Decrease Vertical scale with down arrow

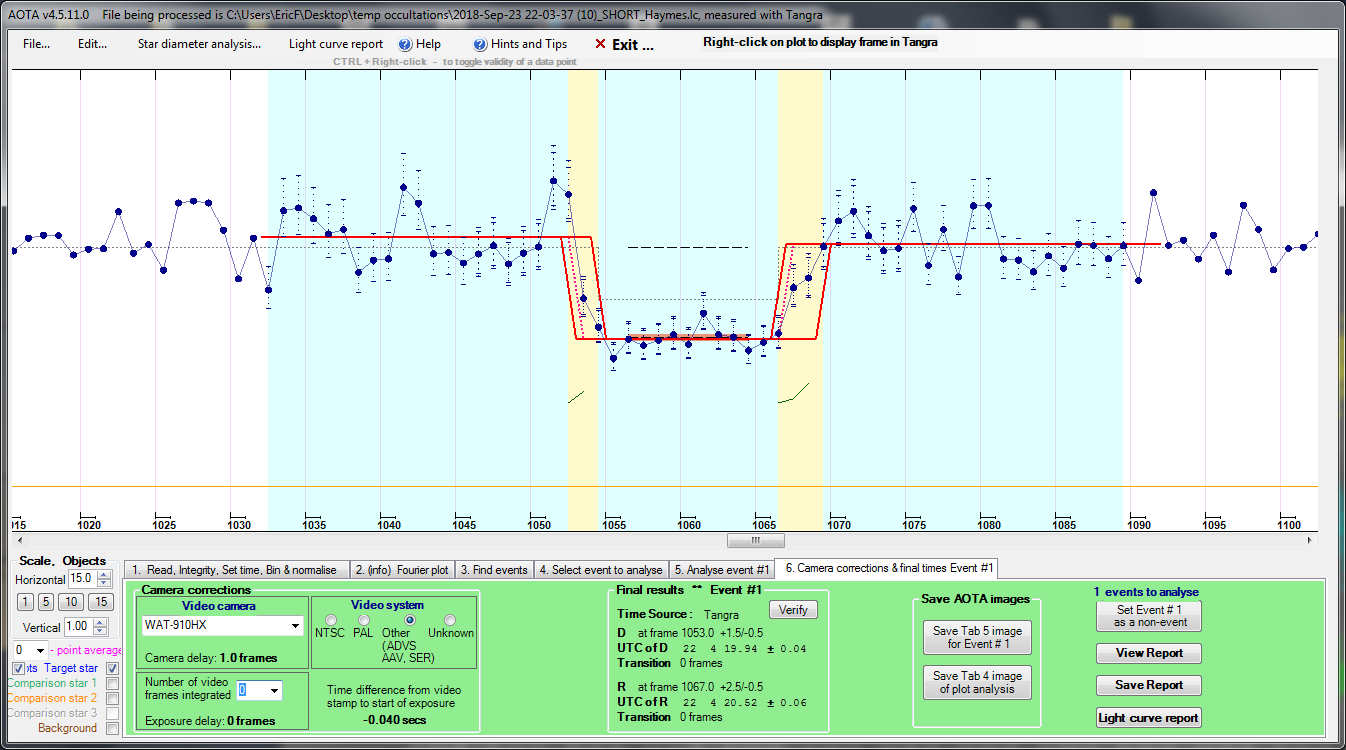100,632
